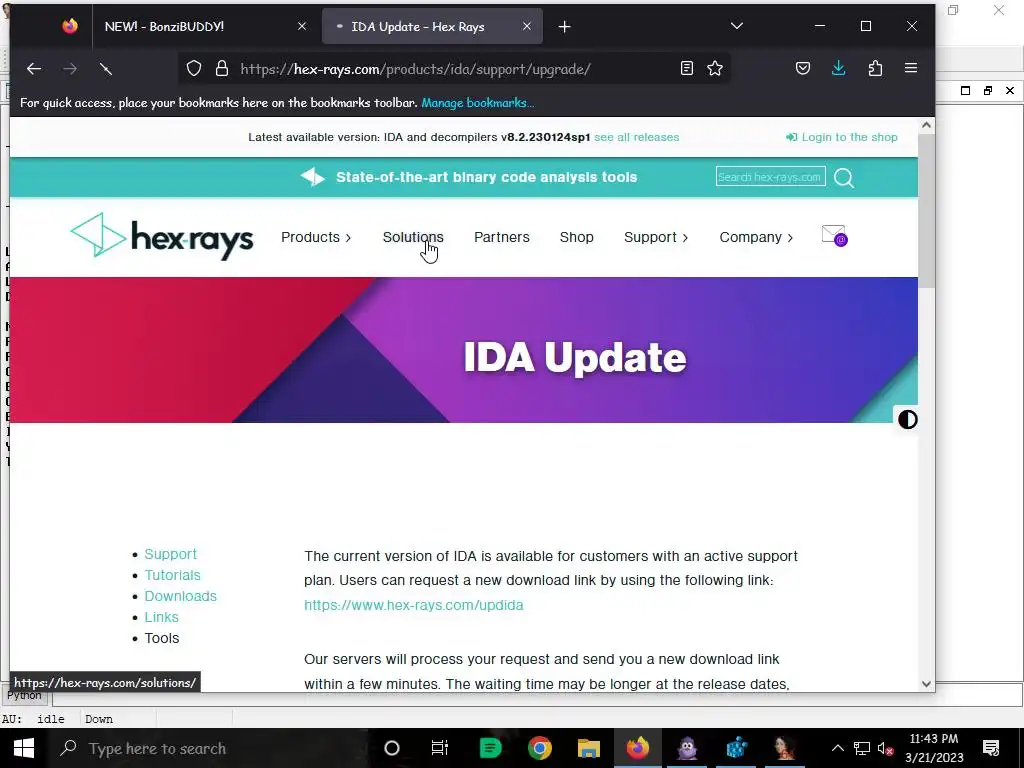Image resolution: width=1024 pixels, height=768 pixels.
Task: Click the Firefox address bar URL
Action: [415, 69]
